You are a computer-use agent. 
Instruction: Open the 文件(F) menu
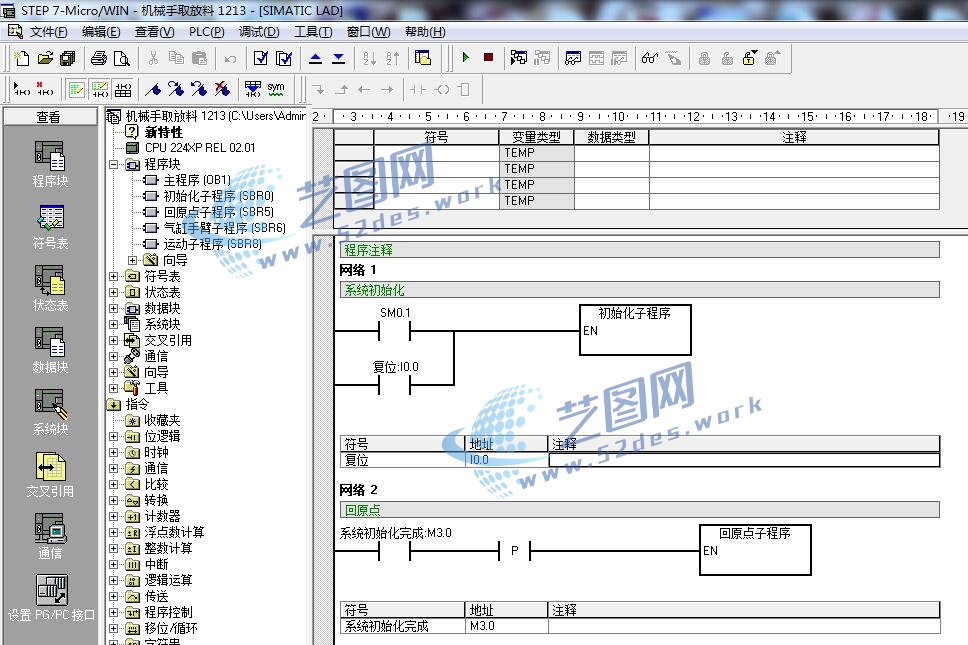(x=48, y=31)
